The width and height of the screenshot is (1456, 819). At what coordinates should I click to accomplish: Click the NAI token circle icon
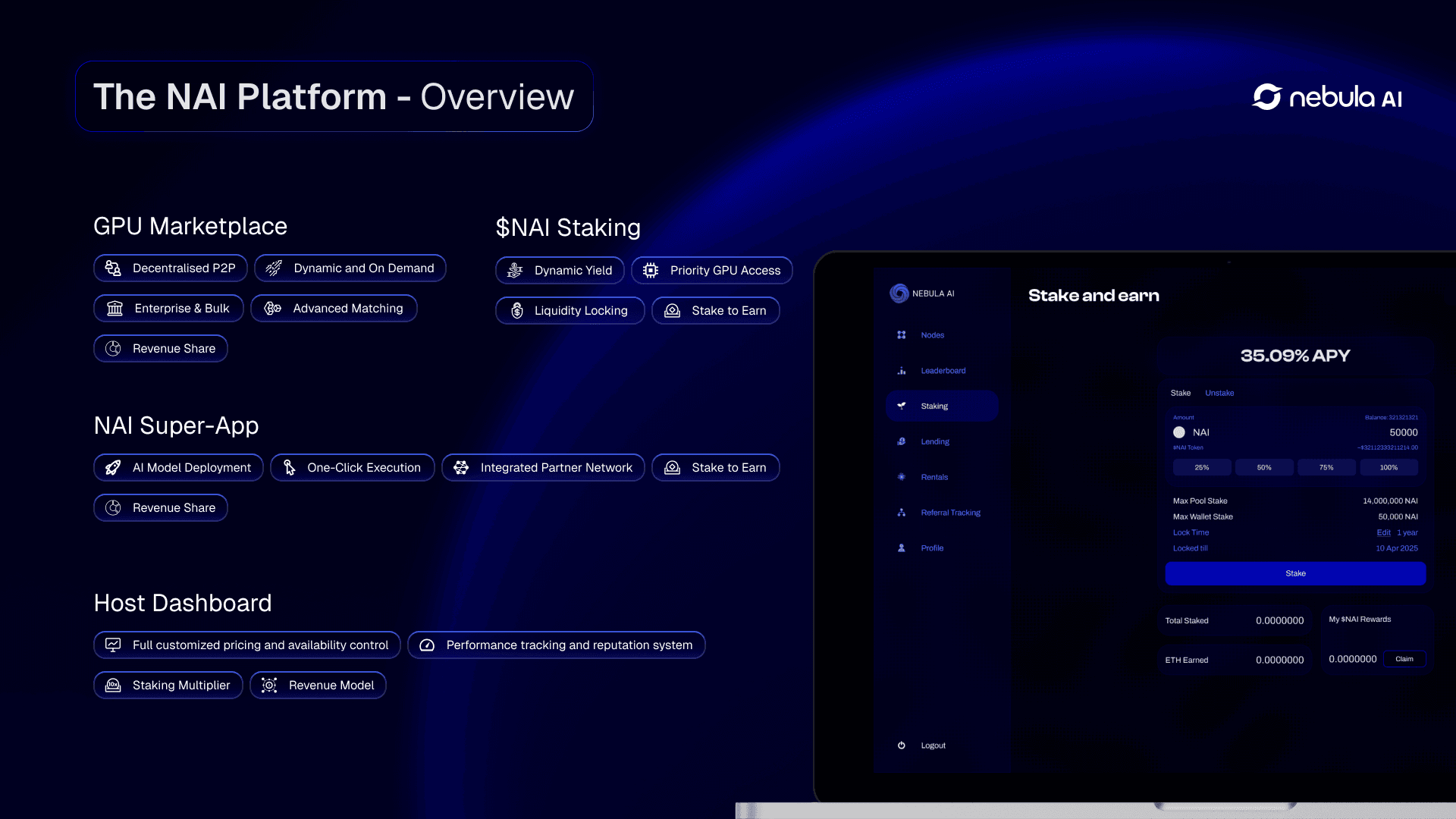[x=1179, y=432]
